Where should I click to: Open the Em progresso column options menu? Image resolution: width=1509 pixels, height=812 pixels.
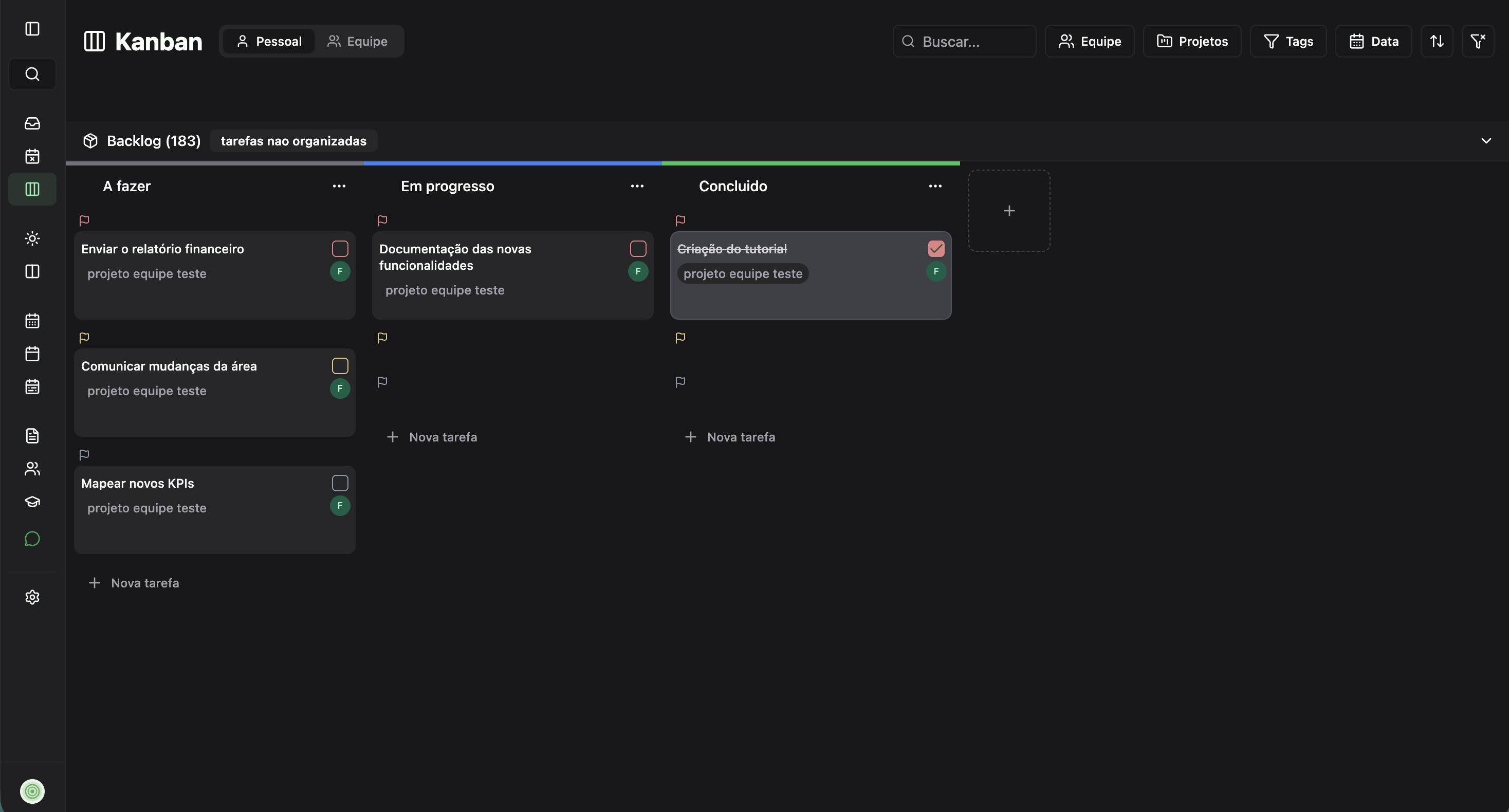tap(637, 187)
